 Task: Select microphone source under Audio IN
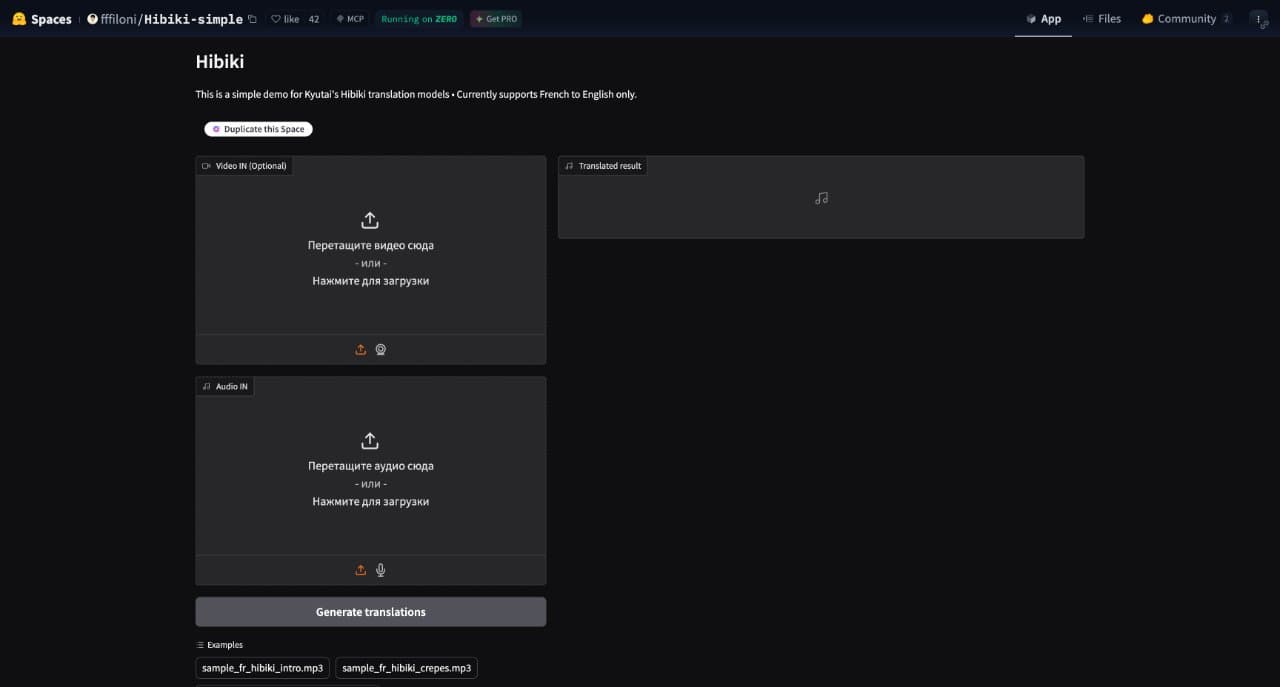381,570
